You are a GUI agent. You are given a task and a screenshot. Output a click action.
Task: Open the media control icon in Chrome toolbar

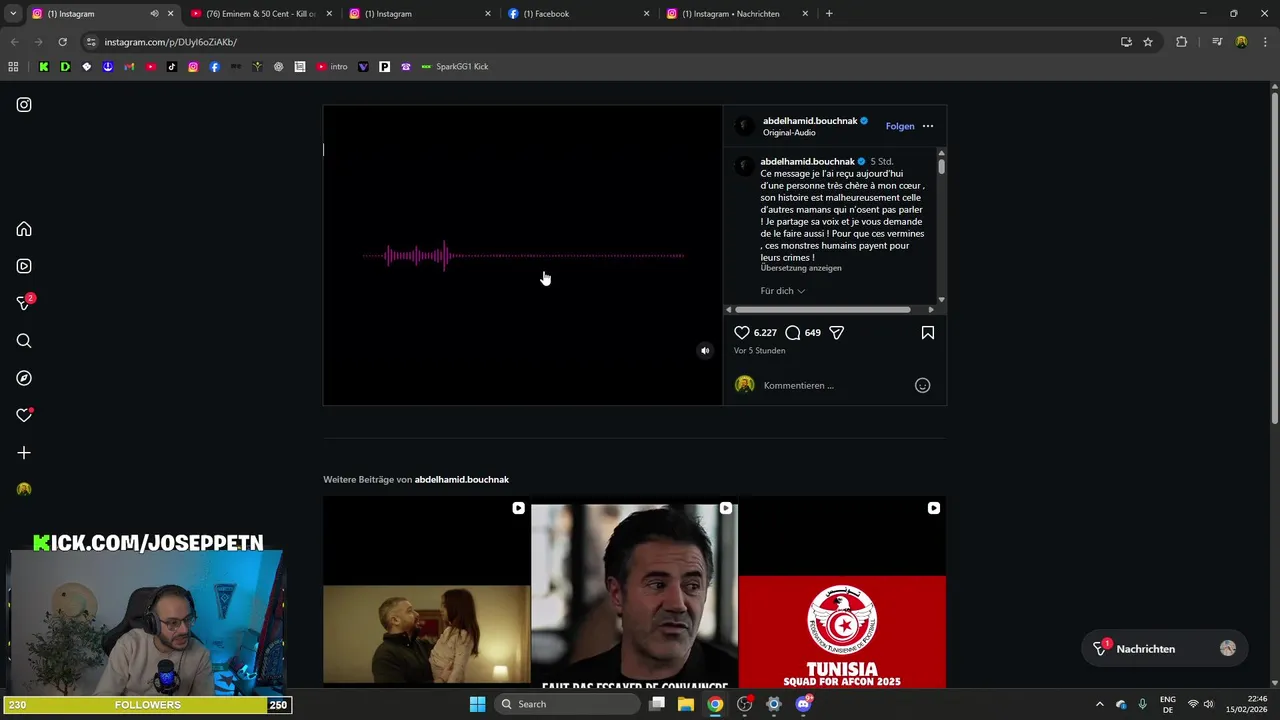click(x=1217, y=42)
